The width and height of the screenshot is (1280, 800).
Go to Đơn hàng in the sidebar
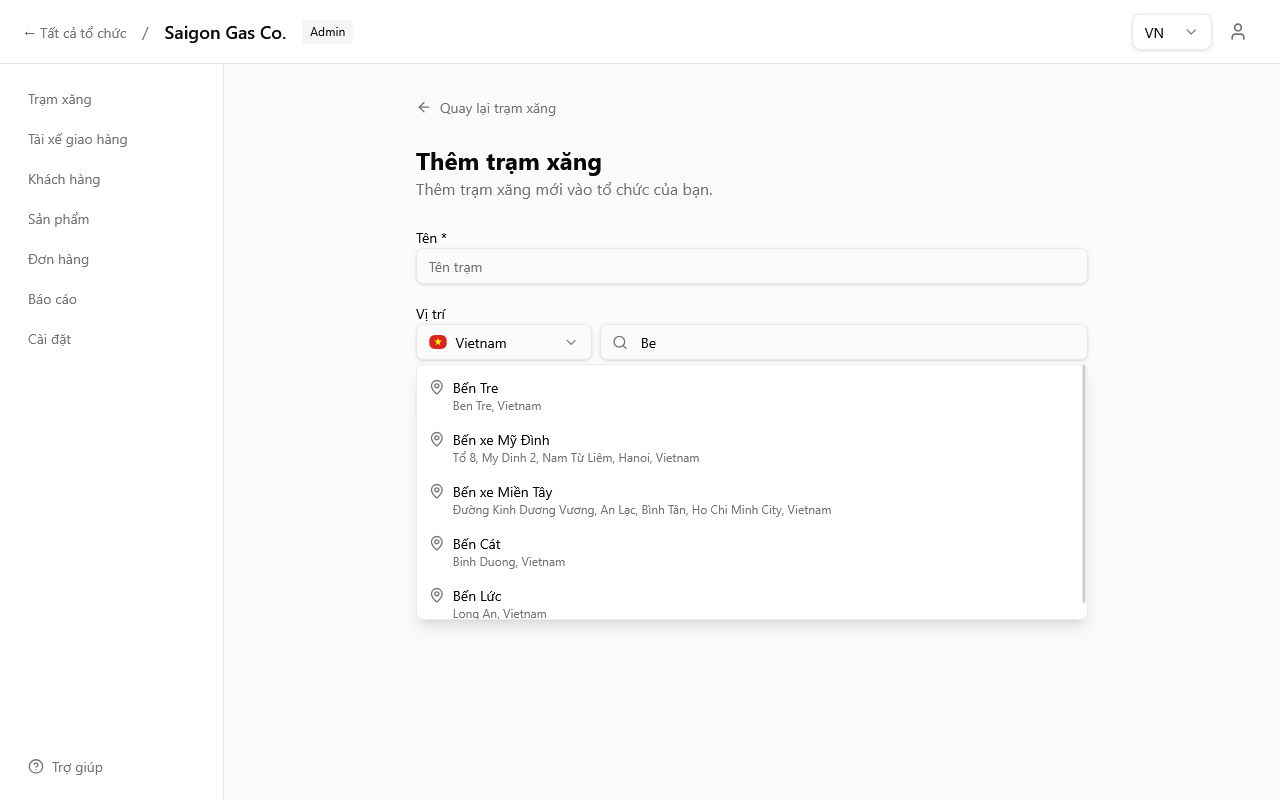tap(59, 259)
